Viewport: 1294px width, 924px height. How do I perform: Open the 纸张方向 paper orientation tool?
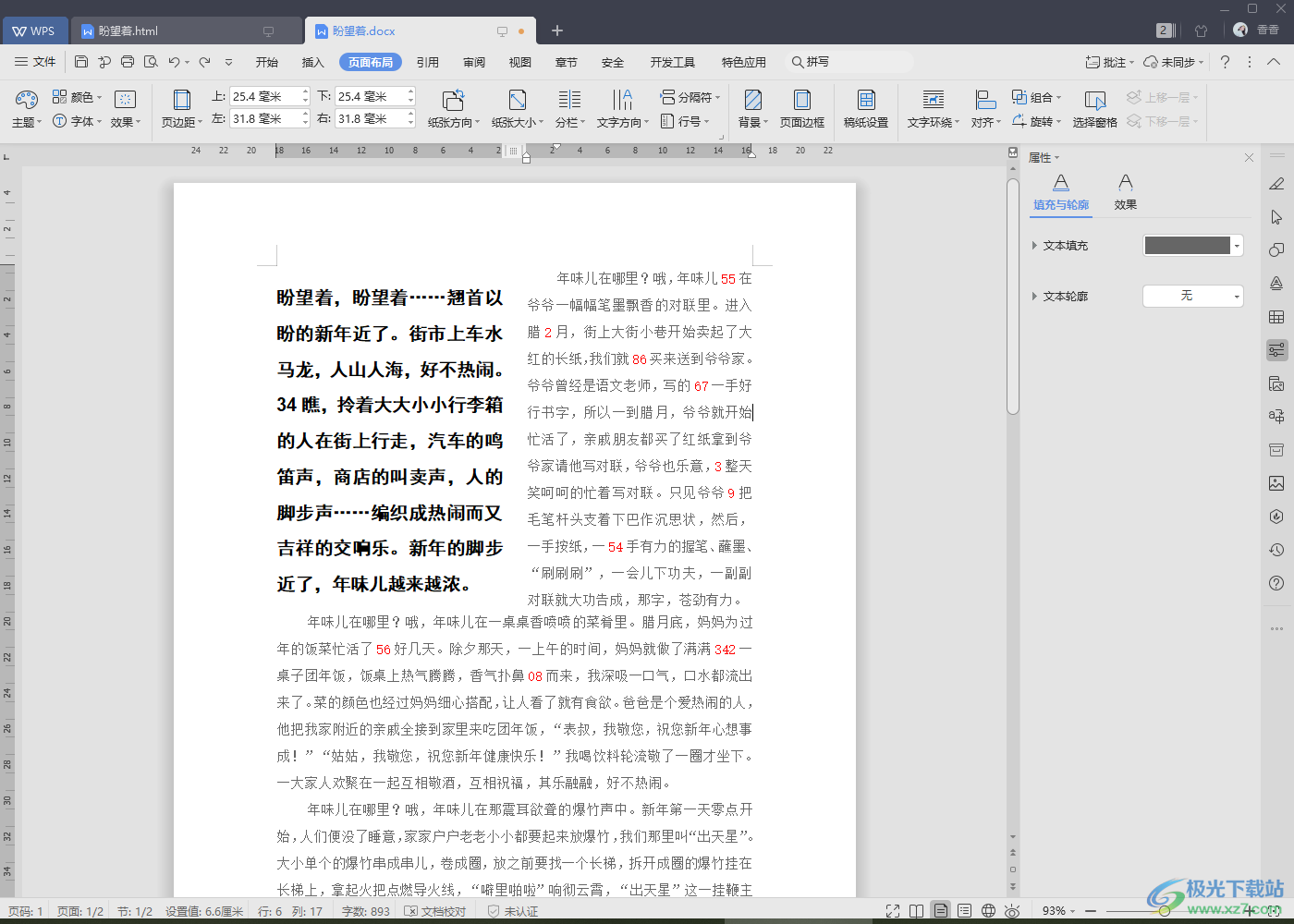pos(453,100)
